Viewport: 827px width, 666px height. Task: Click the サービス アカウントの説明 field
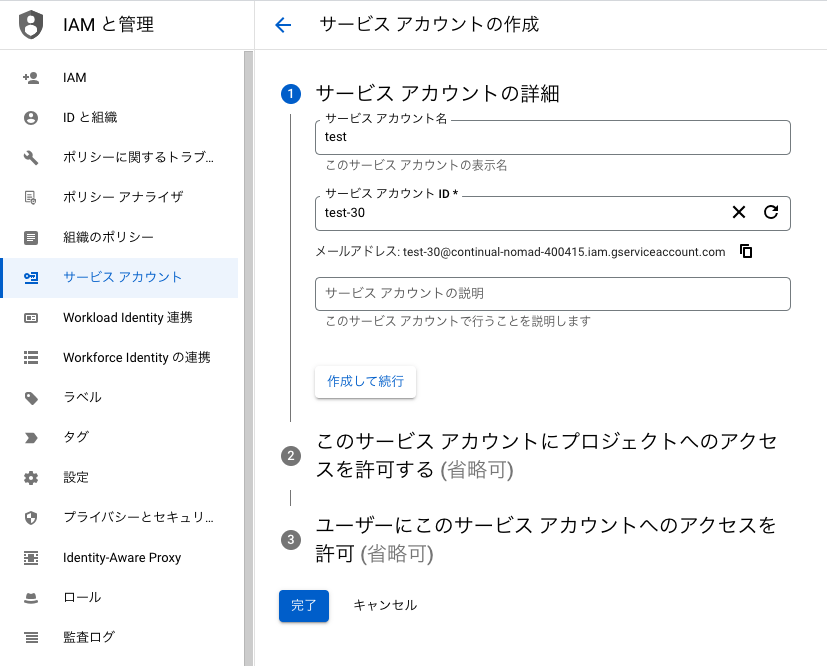coord(553,294)
